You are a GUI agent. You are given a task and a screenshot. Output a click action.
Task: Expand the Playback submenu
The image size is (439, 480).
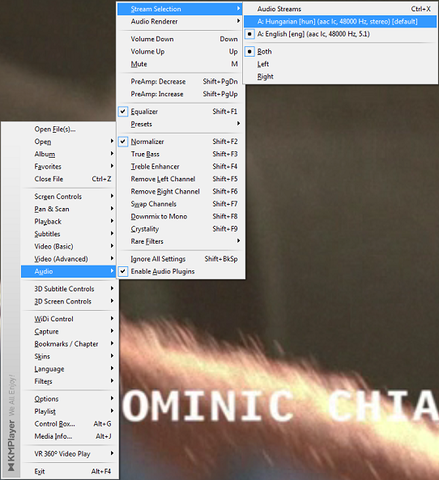tap(68, 221)
